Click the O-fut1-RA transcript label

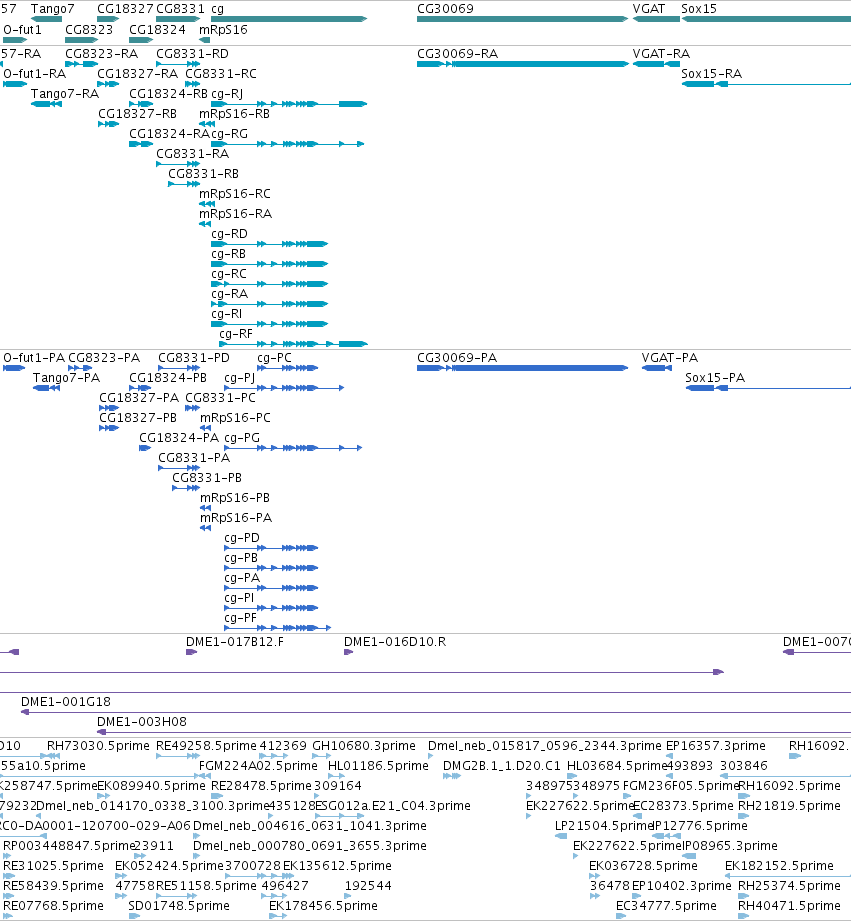tap(35, 73)
